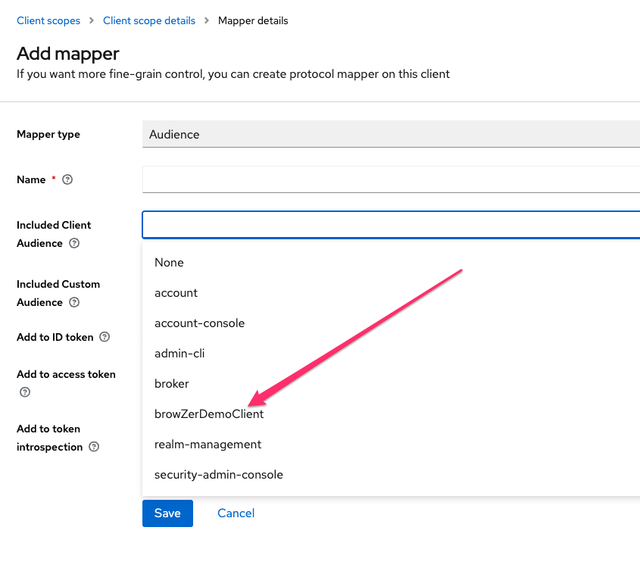Pick security-admin-console option
640x577 pixels.
(391, 475)
